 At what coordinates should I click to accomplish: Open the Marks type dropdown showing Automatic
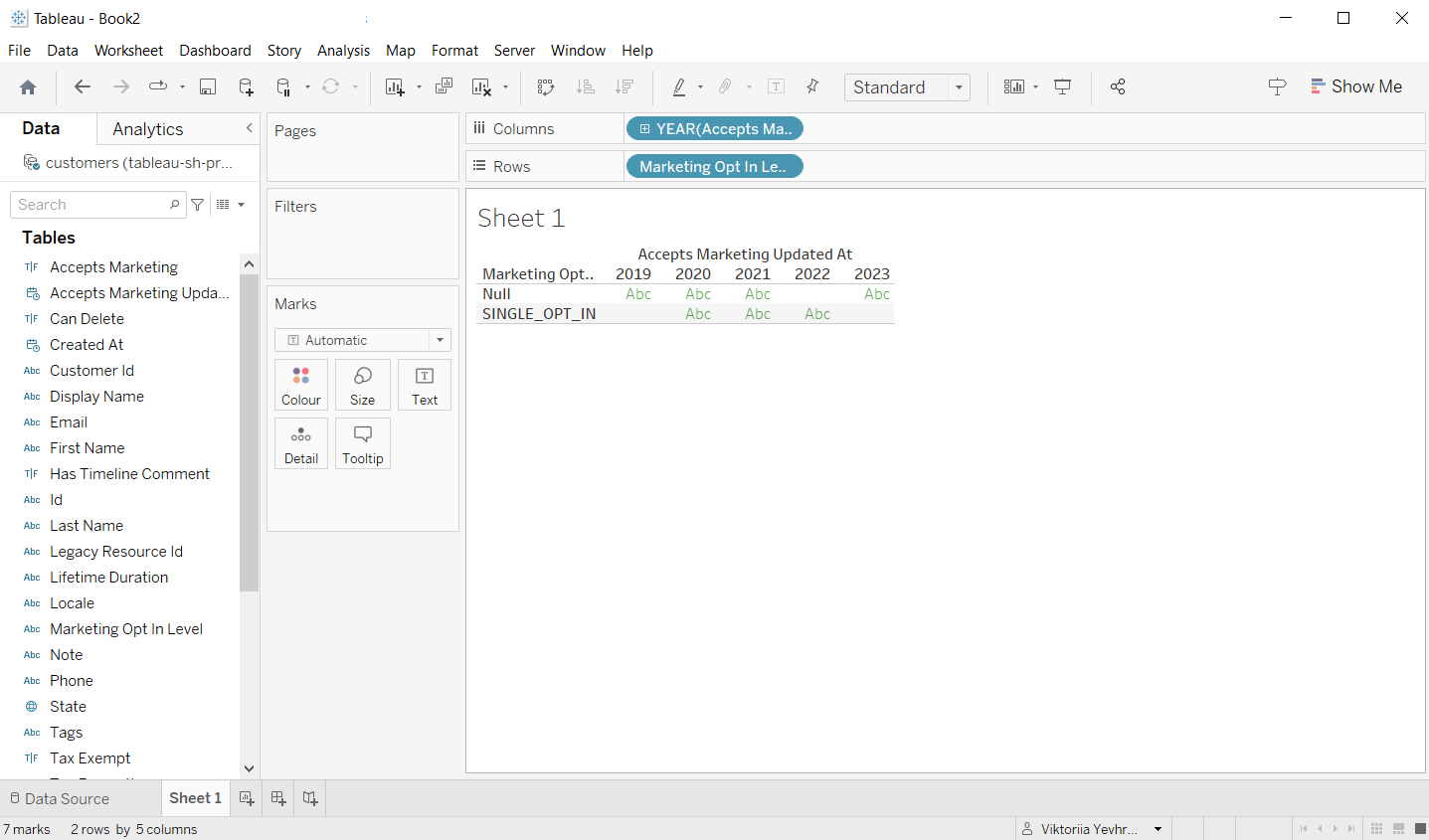click(439, 339)
